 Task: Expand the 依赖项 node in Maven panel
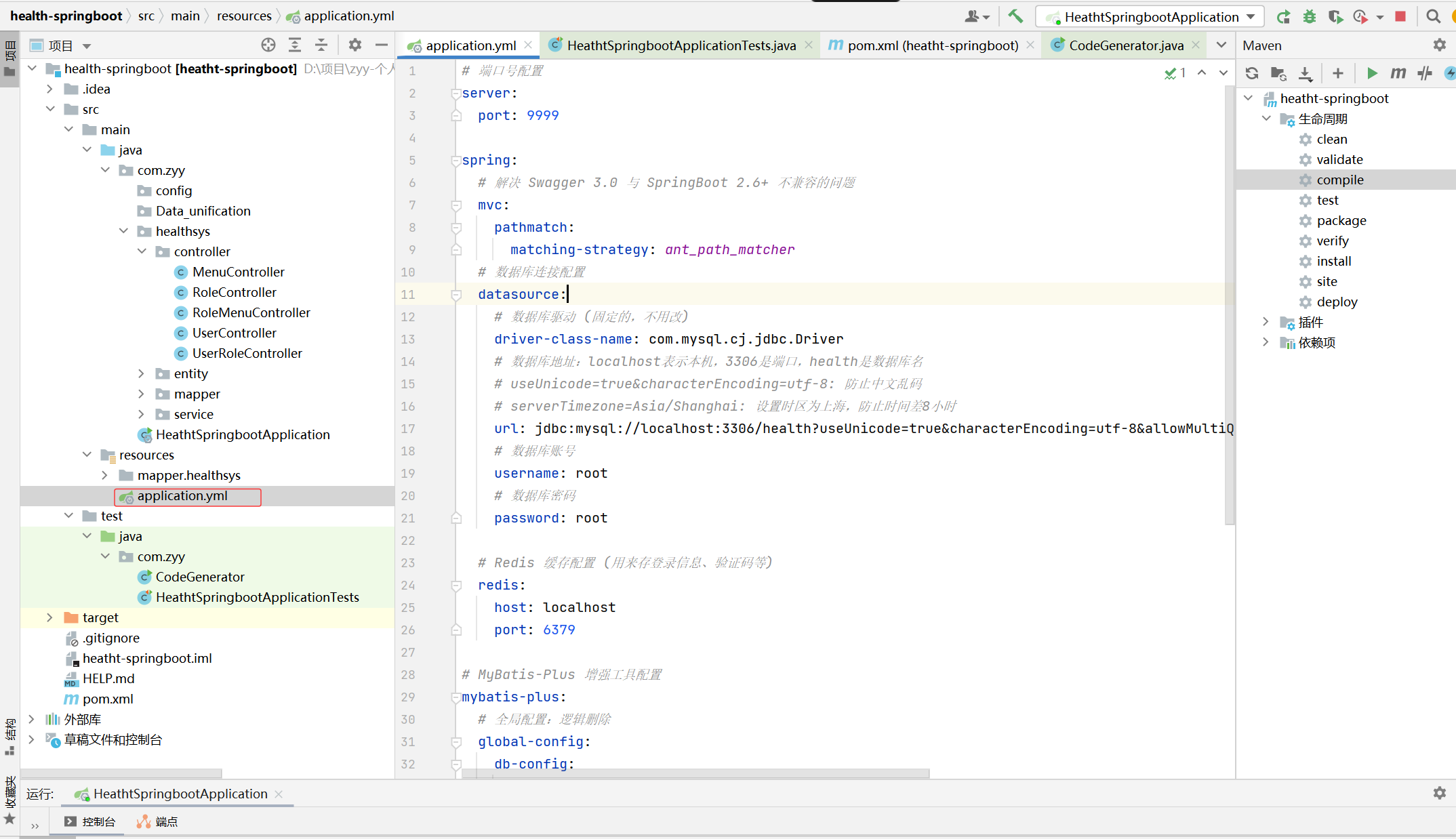[x=1266, y=342]
